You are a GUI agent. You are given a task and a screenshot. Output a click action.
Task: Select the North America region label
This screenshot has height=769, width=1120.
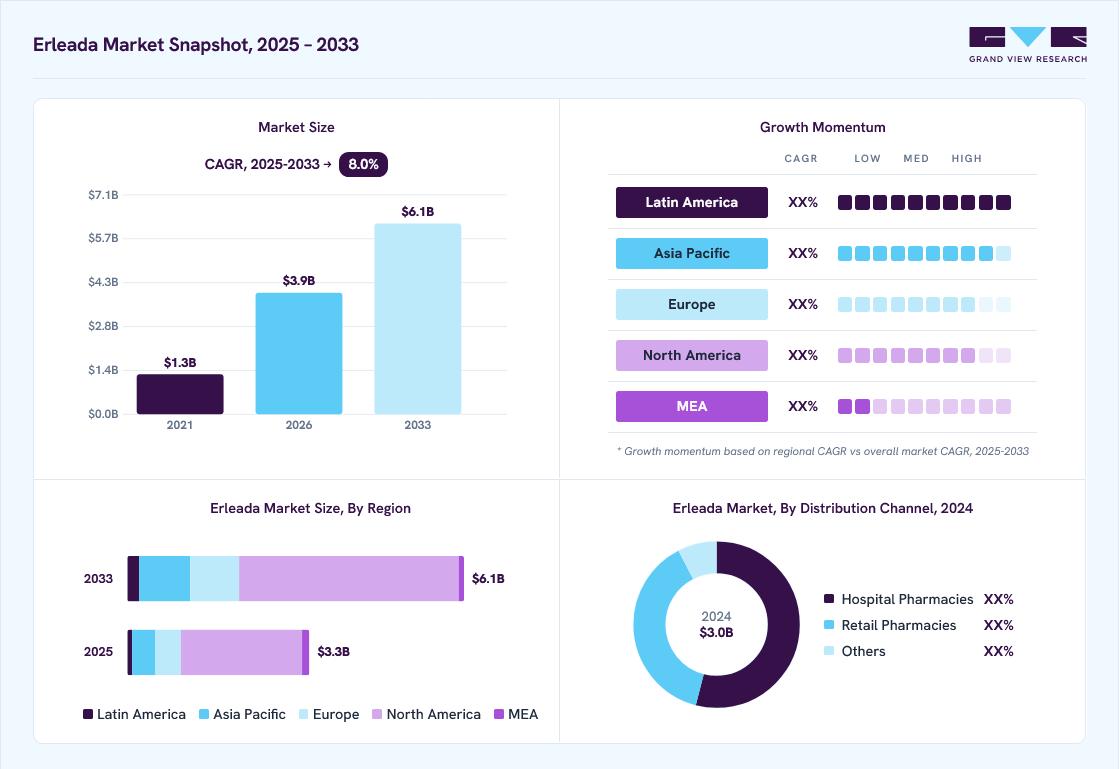click(x=691, y=355)
